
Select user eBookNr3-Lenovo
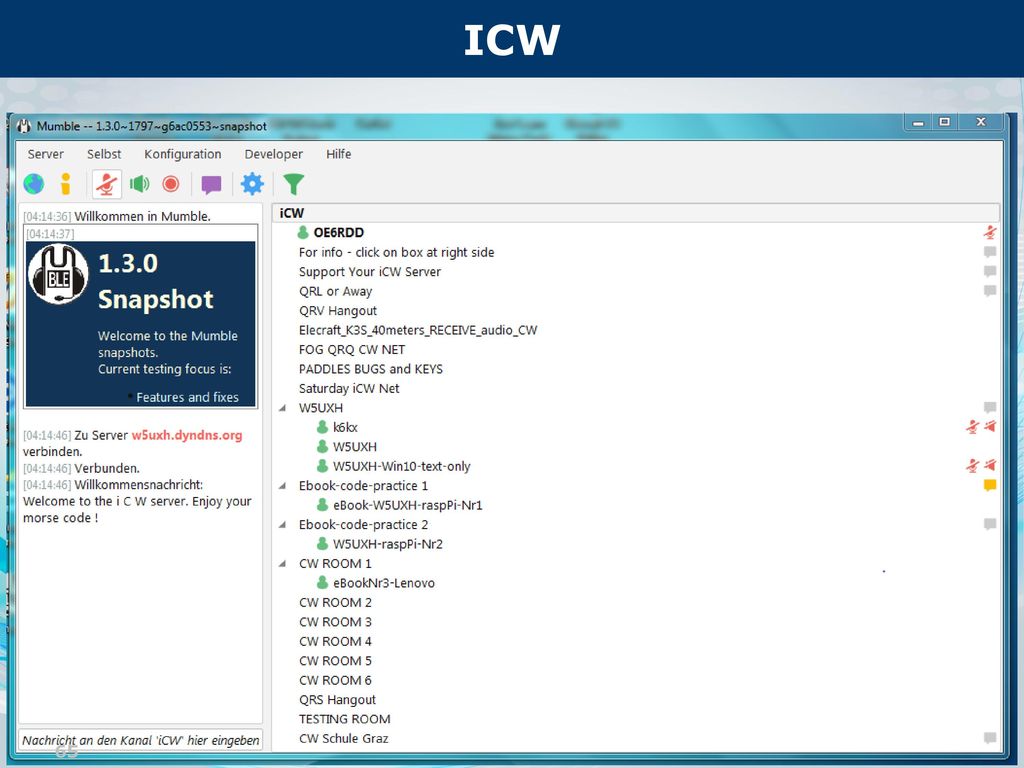click(x=383, y=583)
